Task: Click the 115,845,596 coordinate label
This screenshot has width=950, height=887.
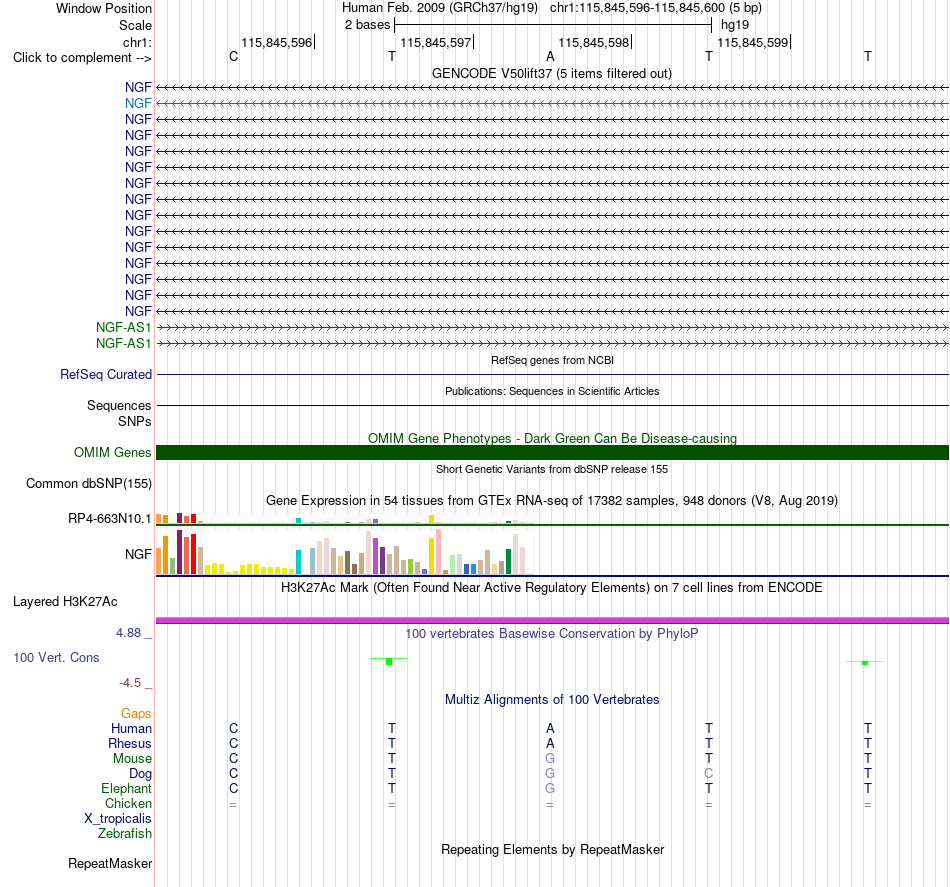Action: click(276, 42)
